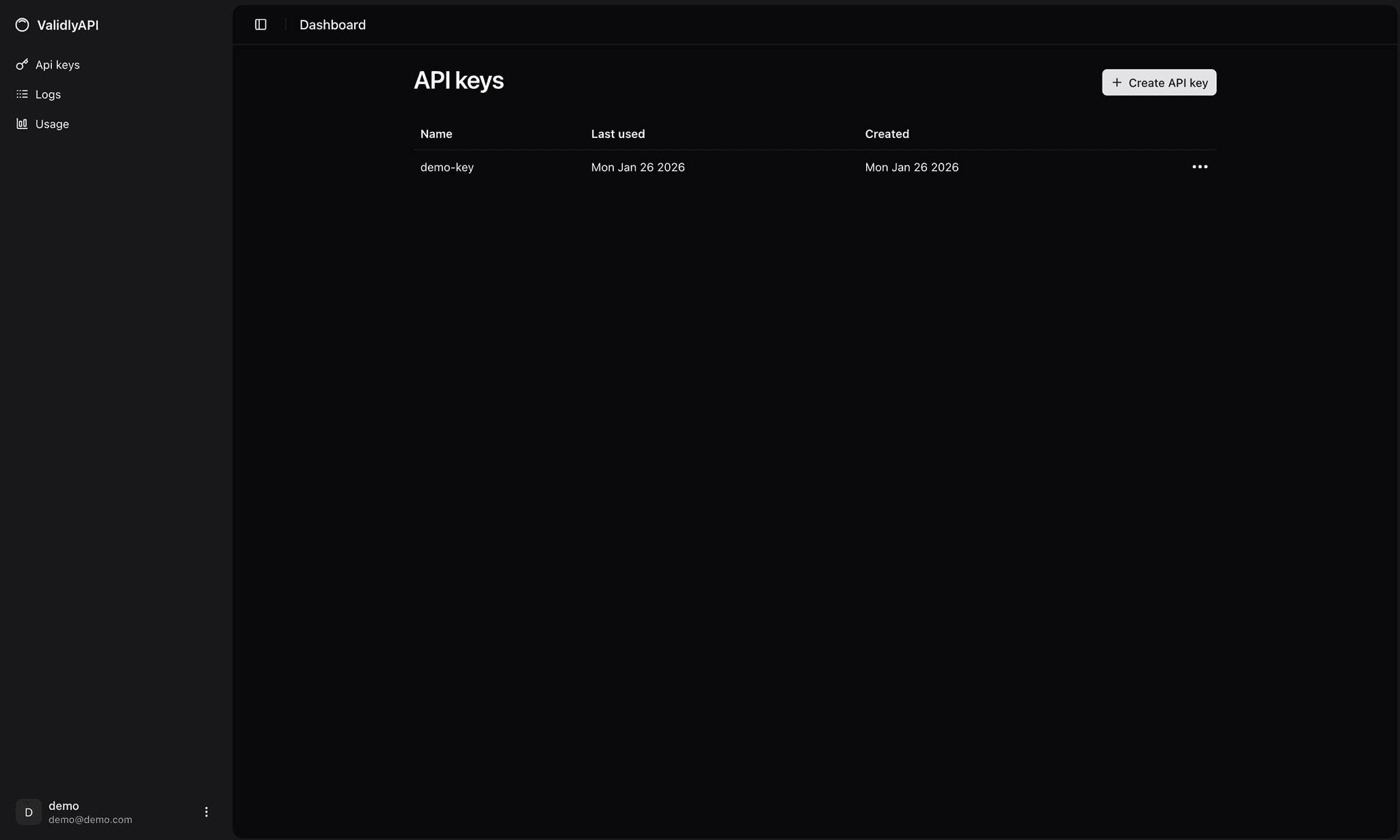
Task: Open user menu vertical dots
Action: tap(206, 812)
